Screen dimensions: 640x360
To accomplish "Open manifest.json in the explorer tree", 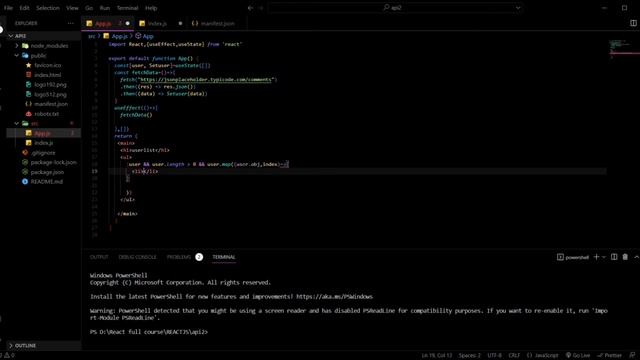I will (51, 104).
